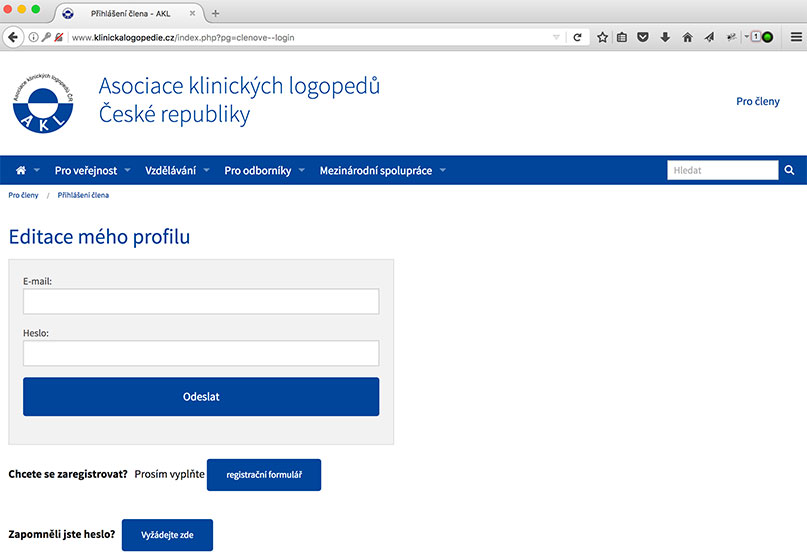
Task: Expand the Vzdělávání menu
Action: (x=176, y=171)
